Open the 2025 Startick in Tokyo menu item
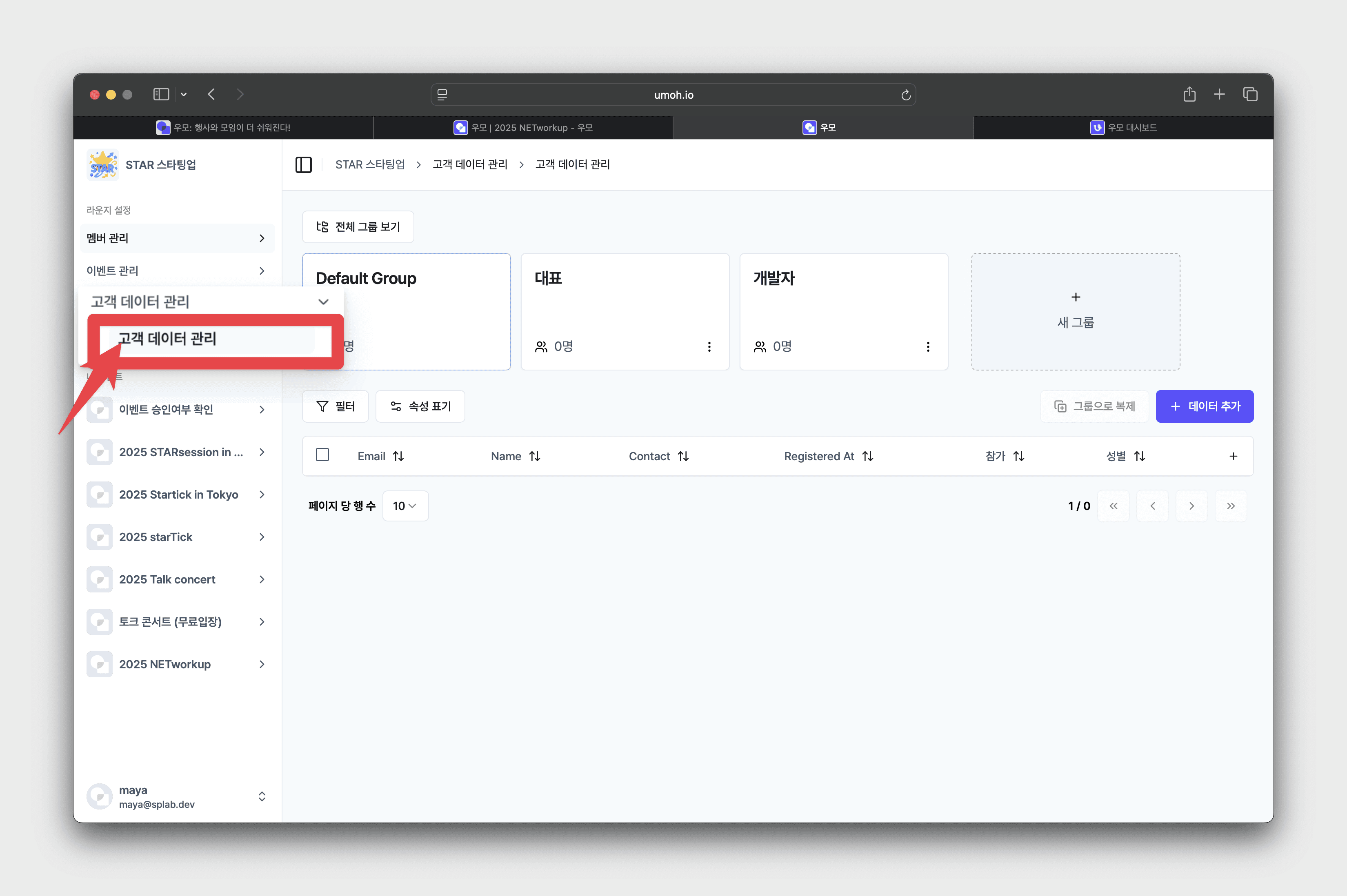This screenshot has height=896, width=1347. click(178, 494)
